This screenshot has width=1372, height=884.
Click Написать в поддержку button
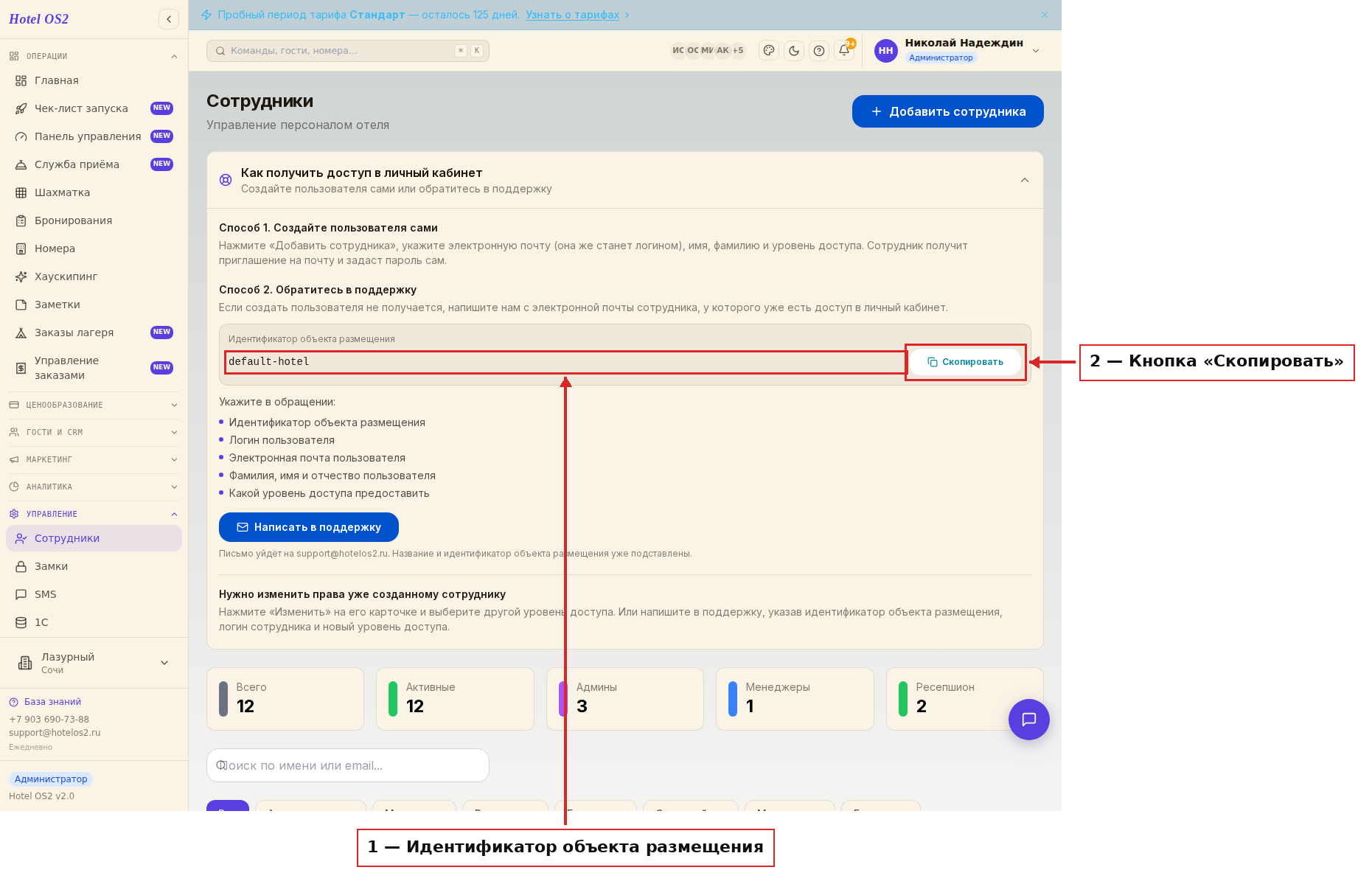pyautogui.click(x=309, y=527)
